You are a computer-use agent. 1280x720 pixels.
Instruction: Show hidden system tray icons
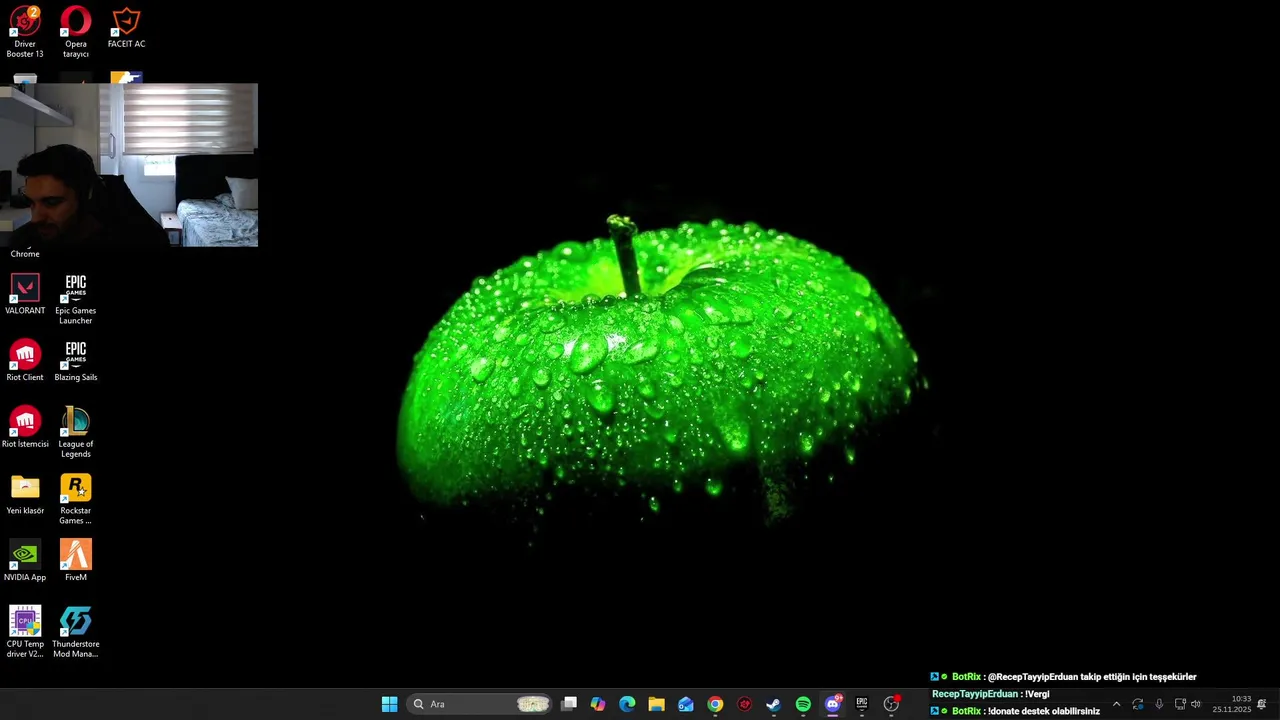(x=1116, y=704)
